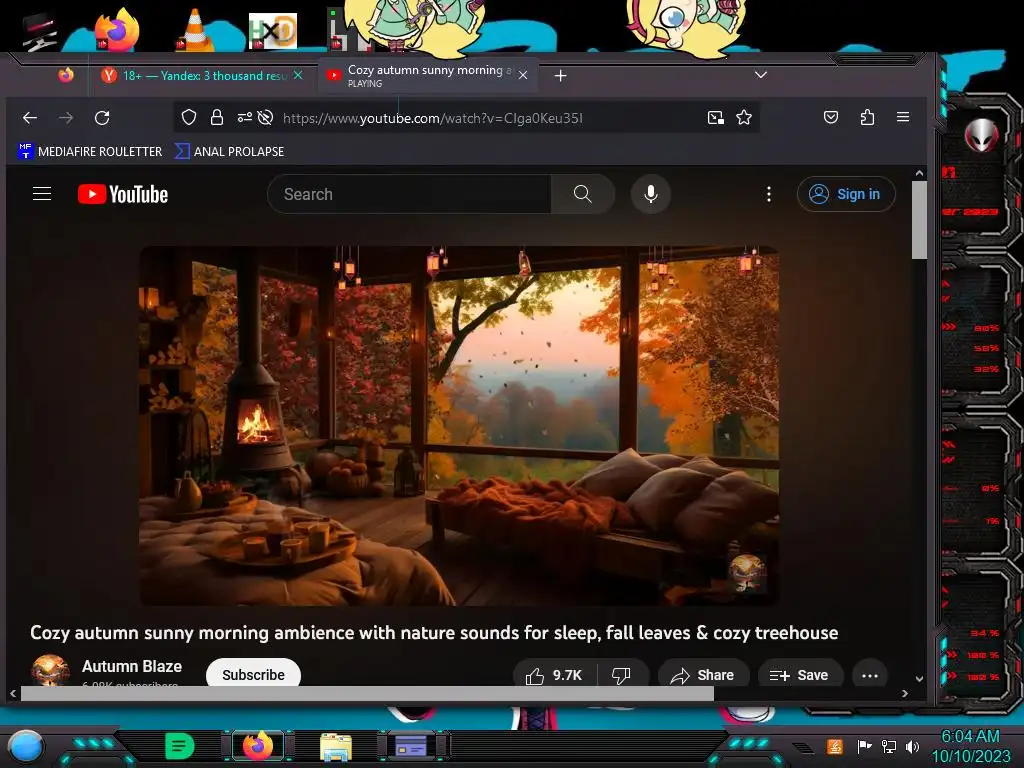This screenshot has width=1024, height=768.
Task: Like the video with thumbs up 9.7K
Action: coord(555,675)
